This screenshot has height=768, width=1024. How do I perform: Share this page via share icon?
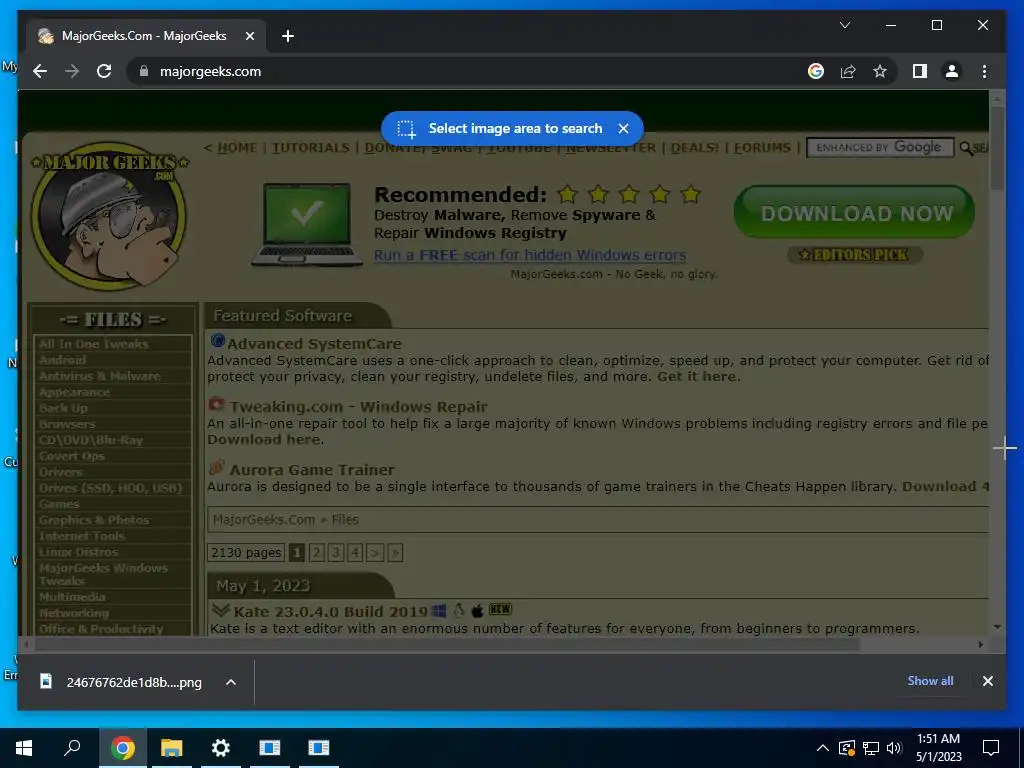(848, 71)
